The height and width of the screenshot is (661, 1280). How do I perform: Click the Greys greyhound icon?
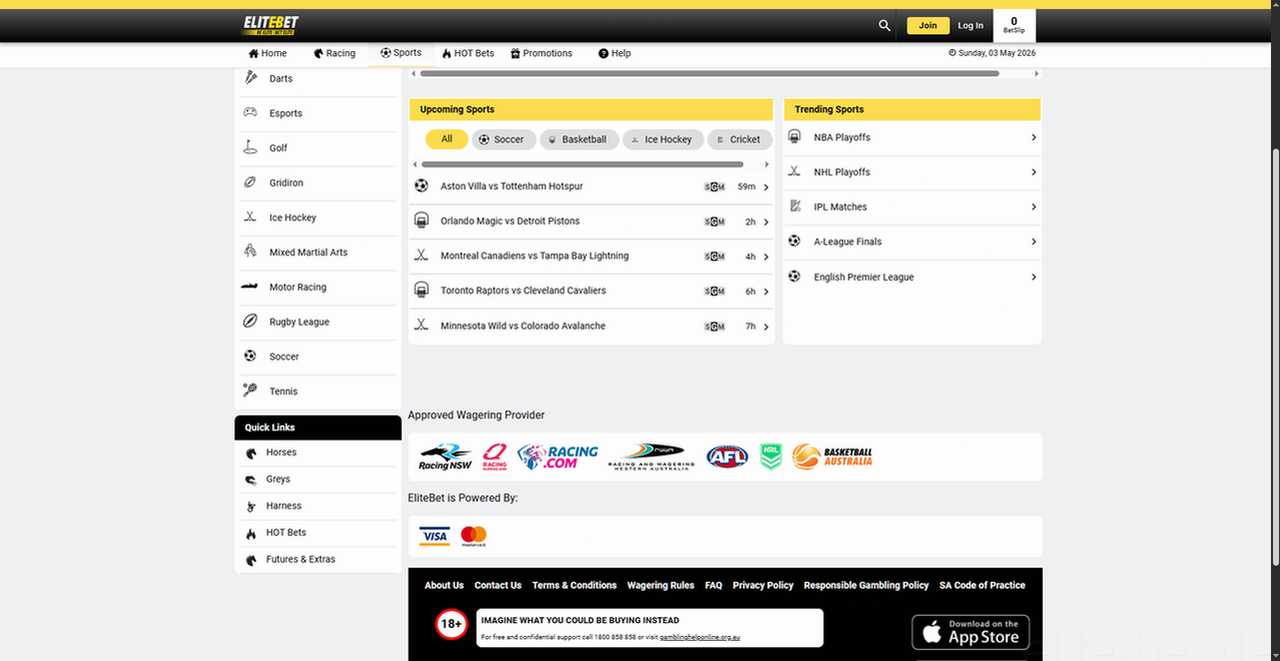click(251, 480)
